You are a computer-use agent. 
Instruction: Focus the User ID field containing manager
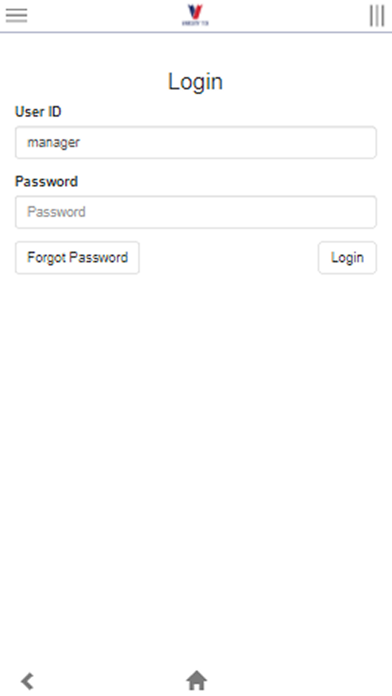point(196,142)
